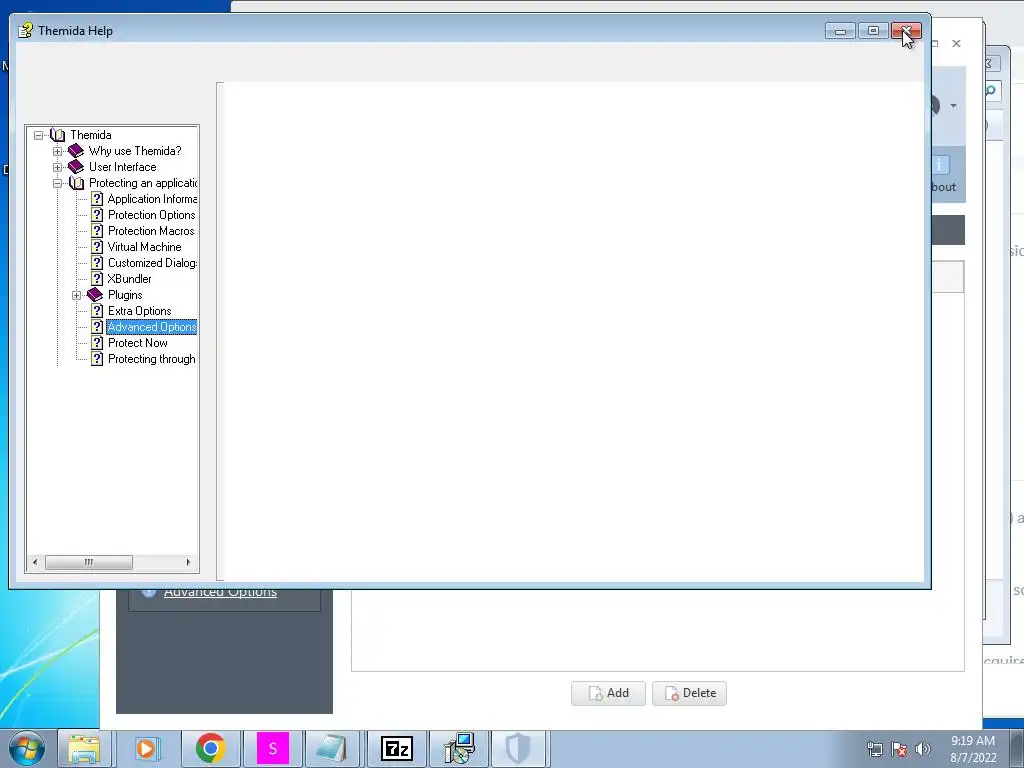The height and width of the screenshot is (768, 1024).
Task: Click the Why use Themida? book icon
Action: 76,151
